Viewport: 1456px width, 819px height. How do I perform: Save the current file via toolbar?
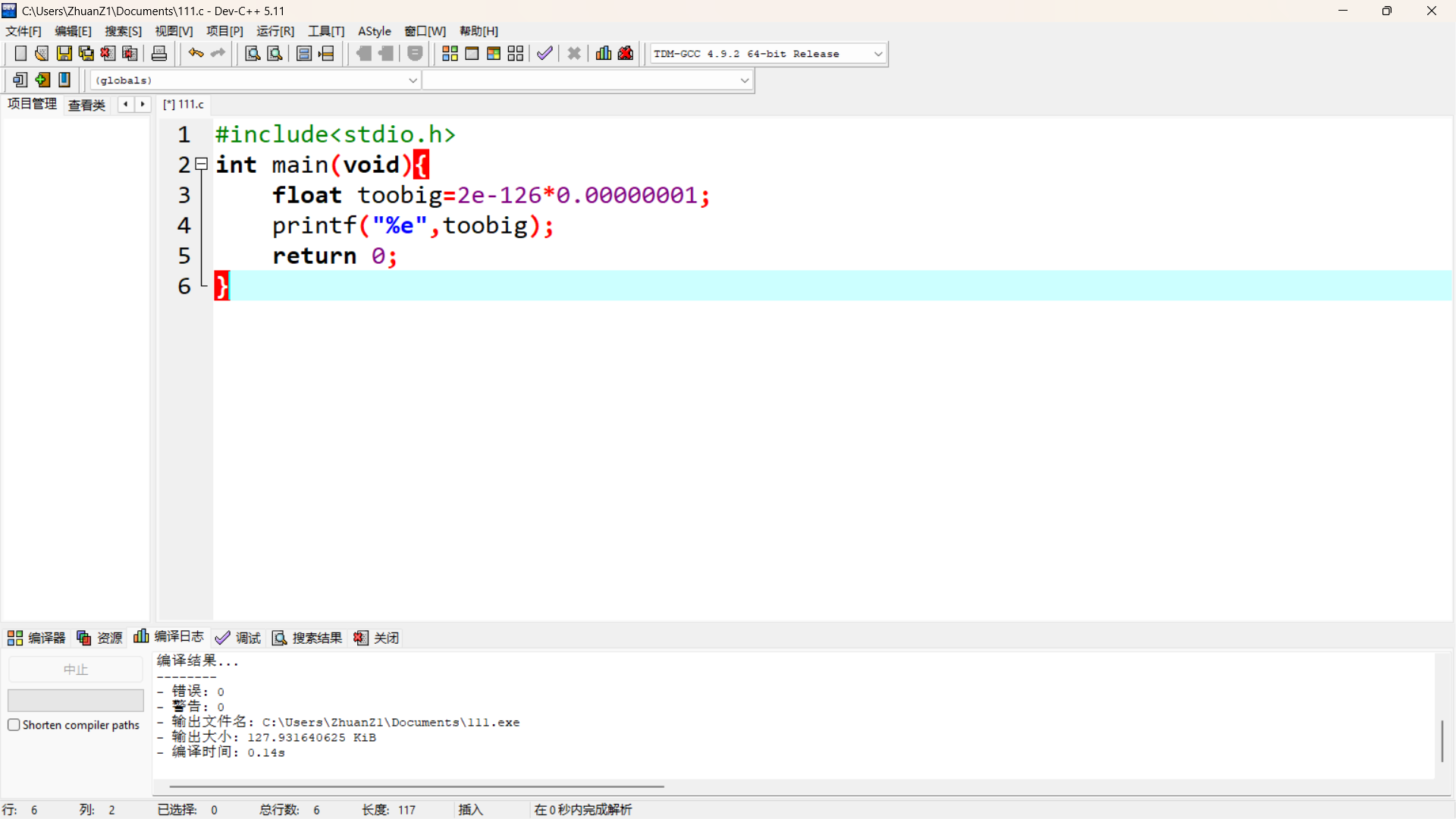[64, 53]
